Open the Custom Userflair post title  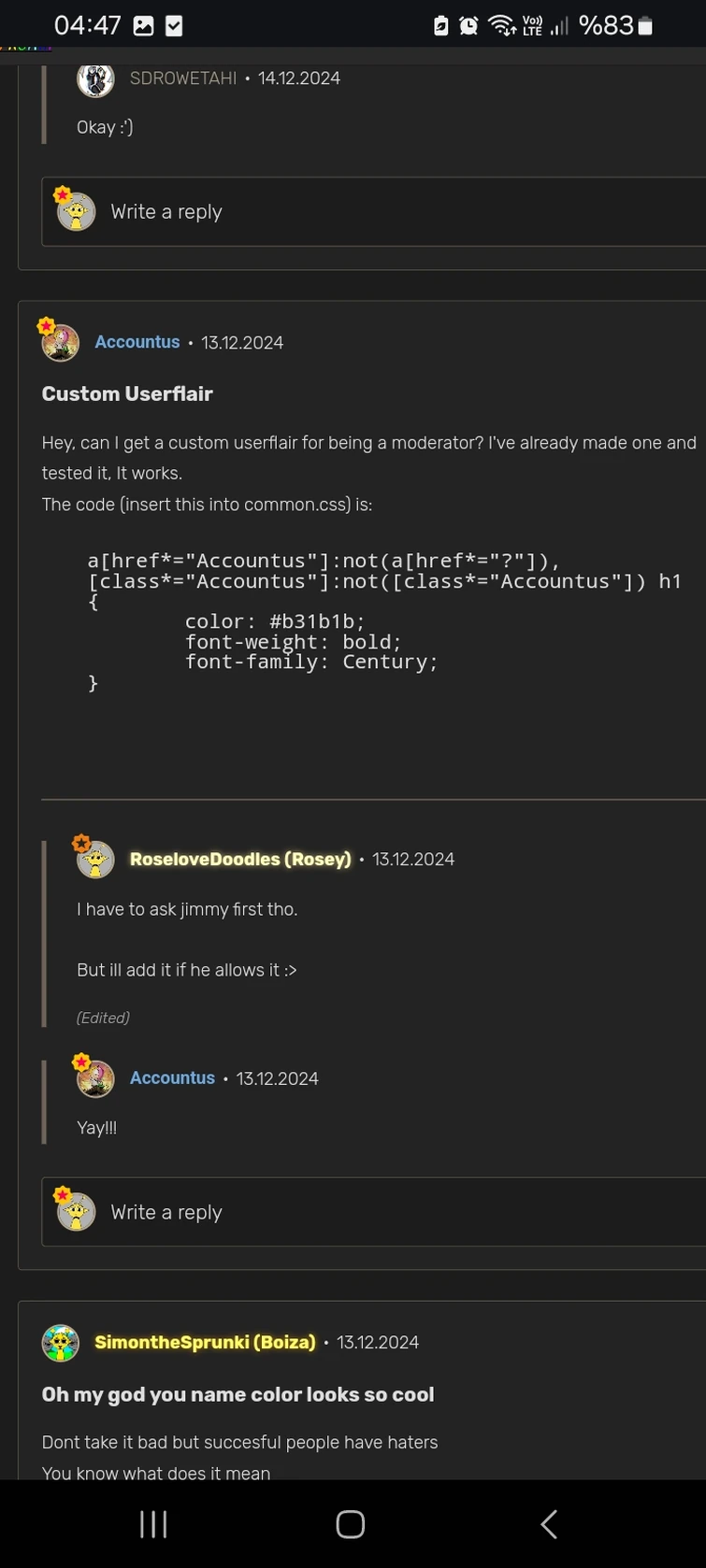(127, 393)
